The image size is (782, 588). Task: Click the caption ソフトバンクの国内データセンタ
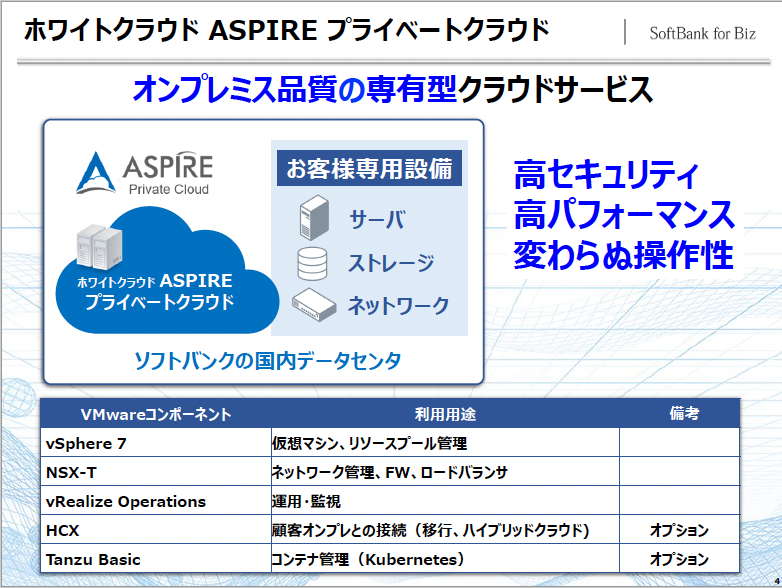point(268,361)
